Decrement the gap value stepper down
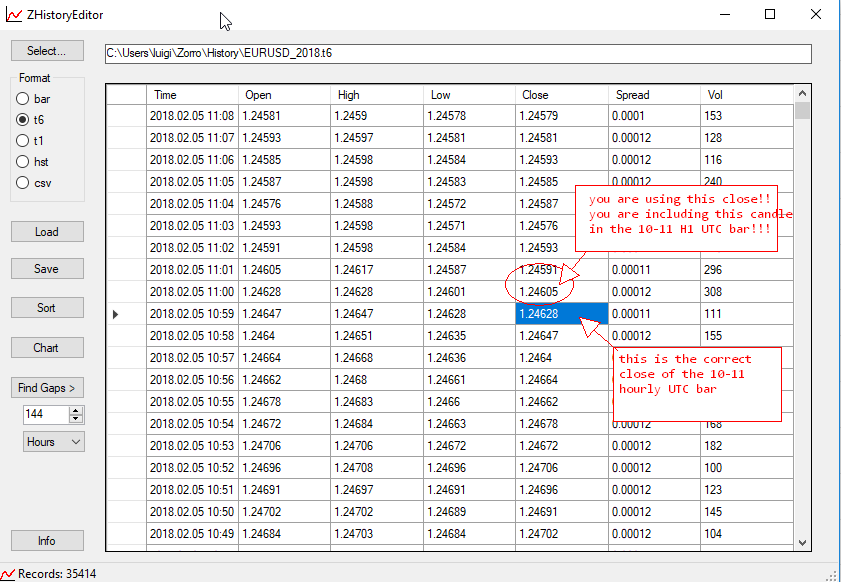 coord(77,417)
